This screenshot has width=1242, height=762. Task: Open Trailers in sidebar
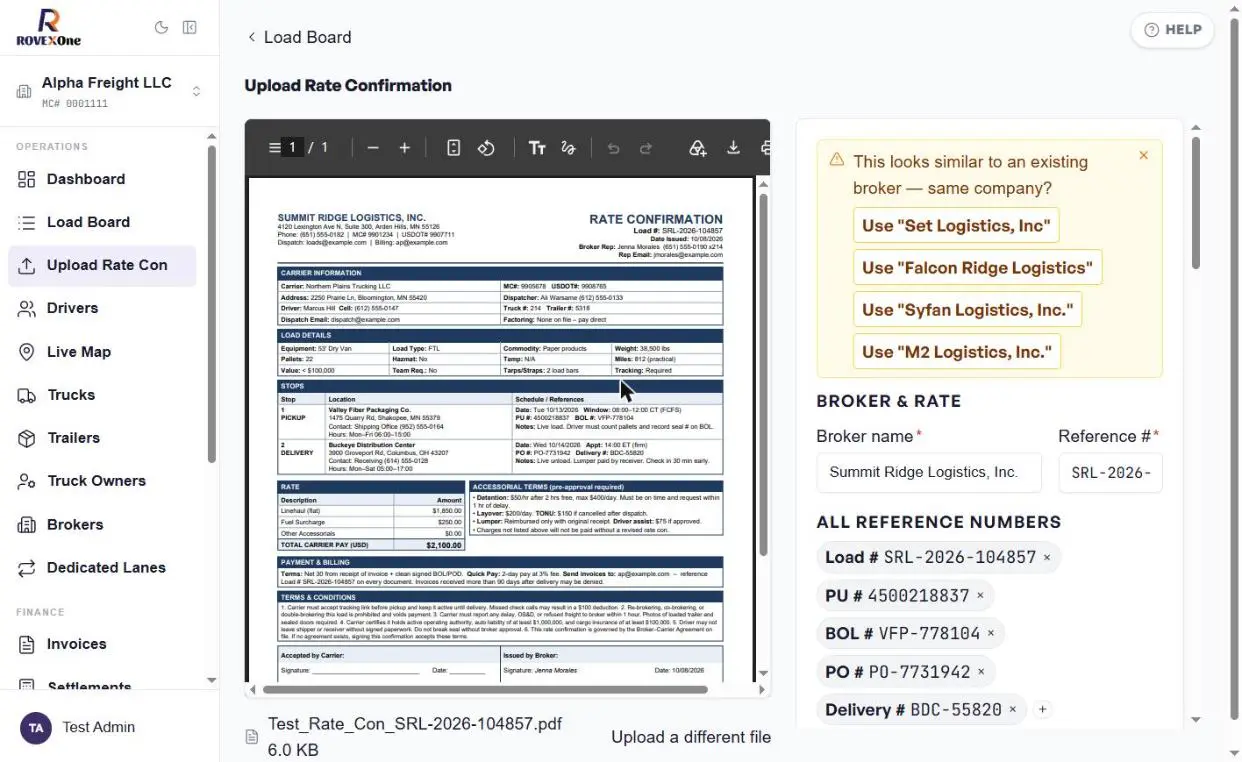click(102, 438)
